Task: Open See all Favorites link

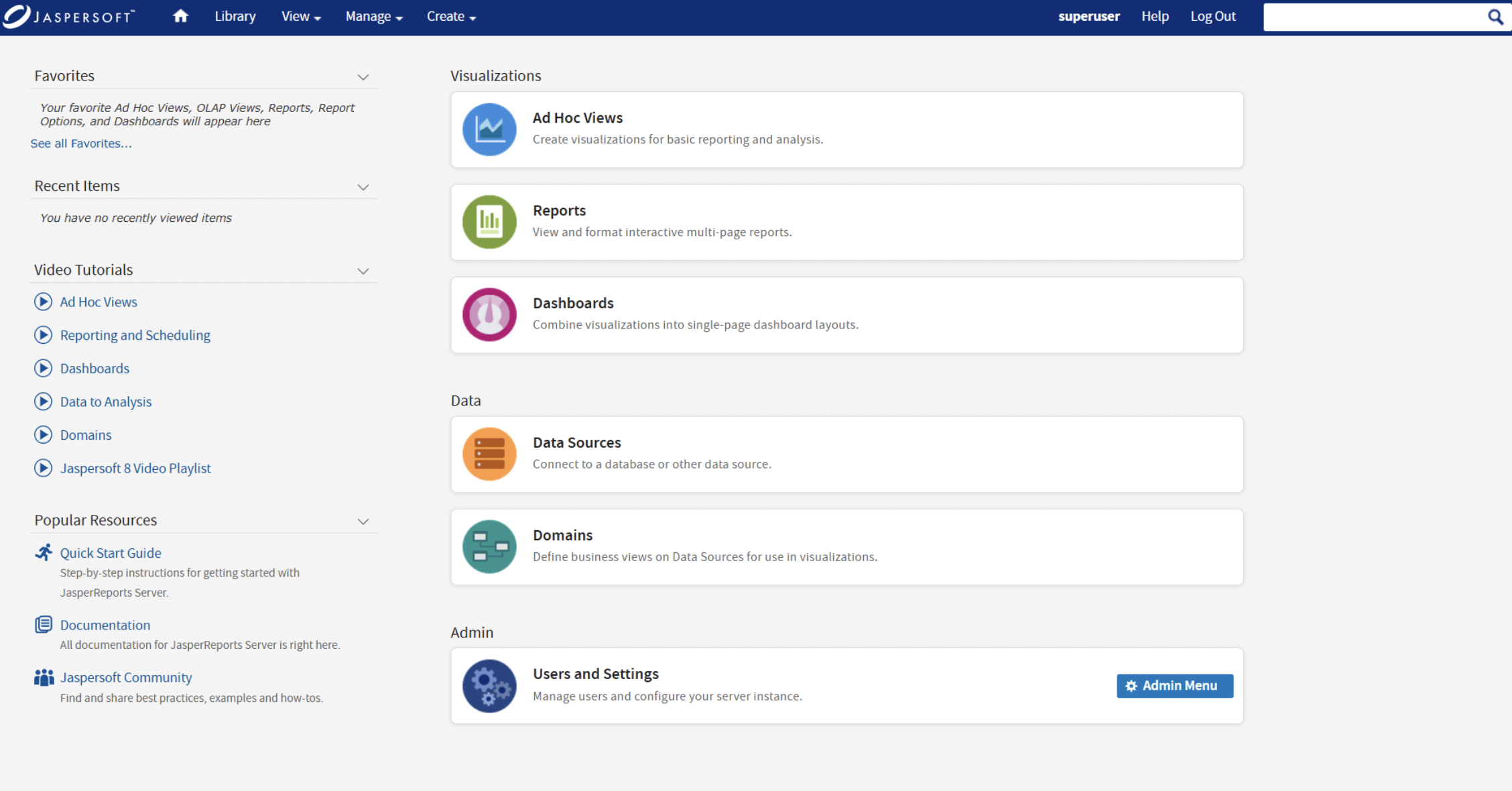Action: pos(81,143)
